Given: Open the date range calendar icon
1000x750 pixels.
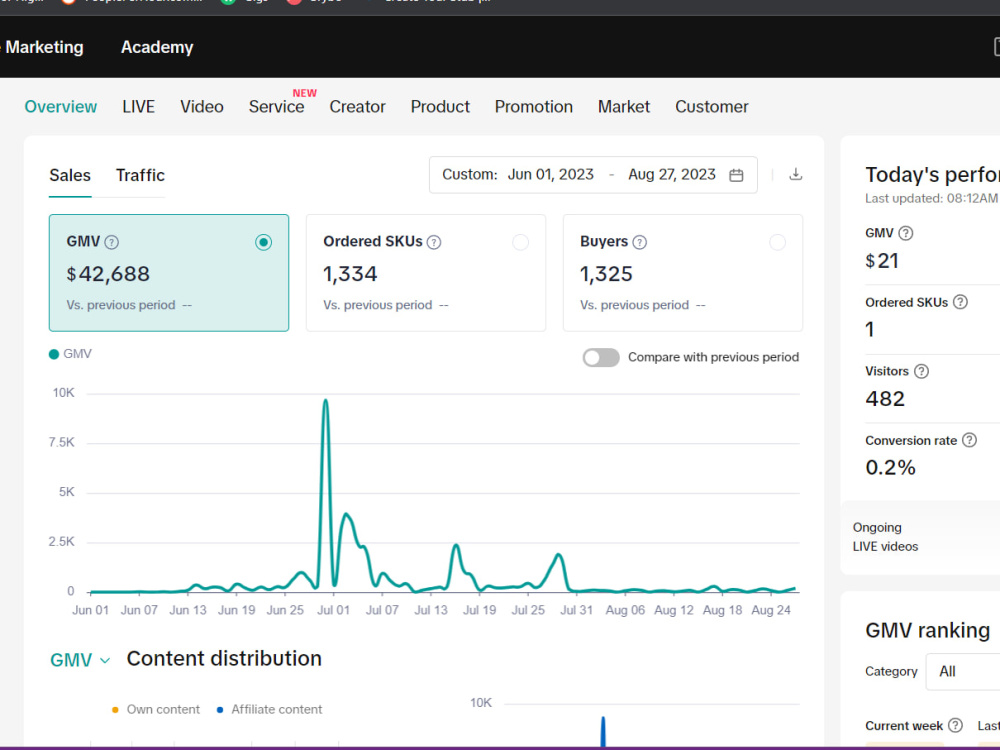Looking at the screenshot, I should (736, 175).
